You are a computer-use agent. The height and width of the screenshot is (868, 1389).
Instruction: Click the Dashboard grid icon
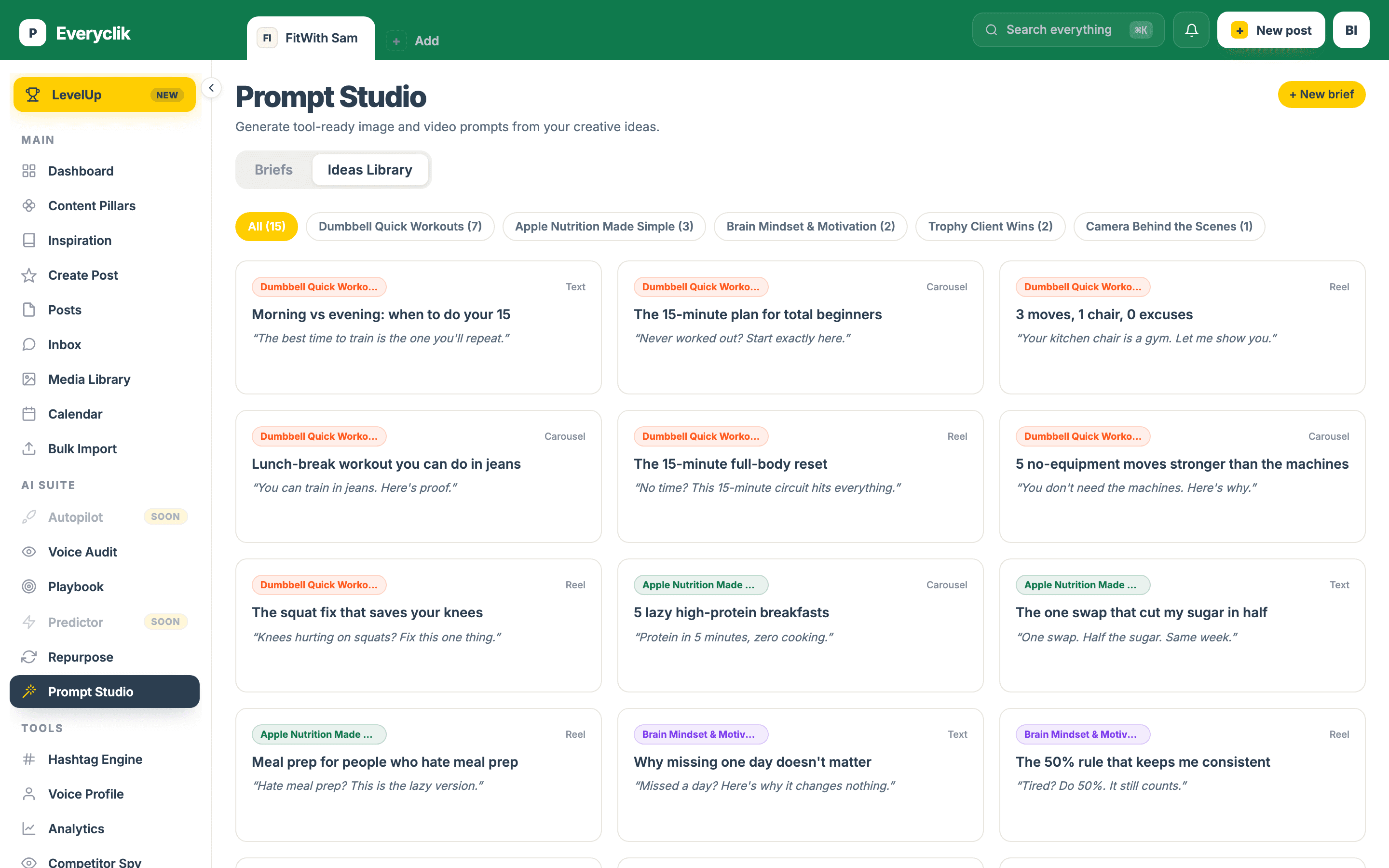tap(29, 171)
